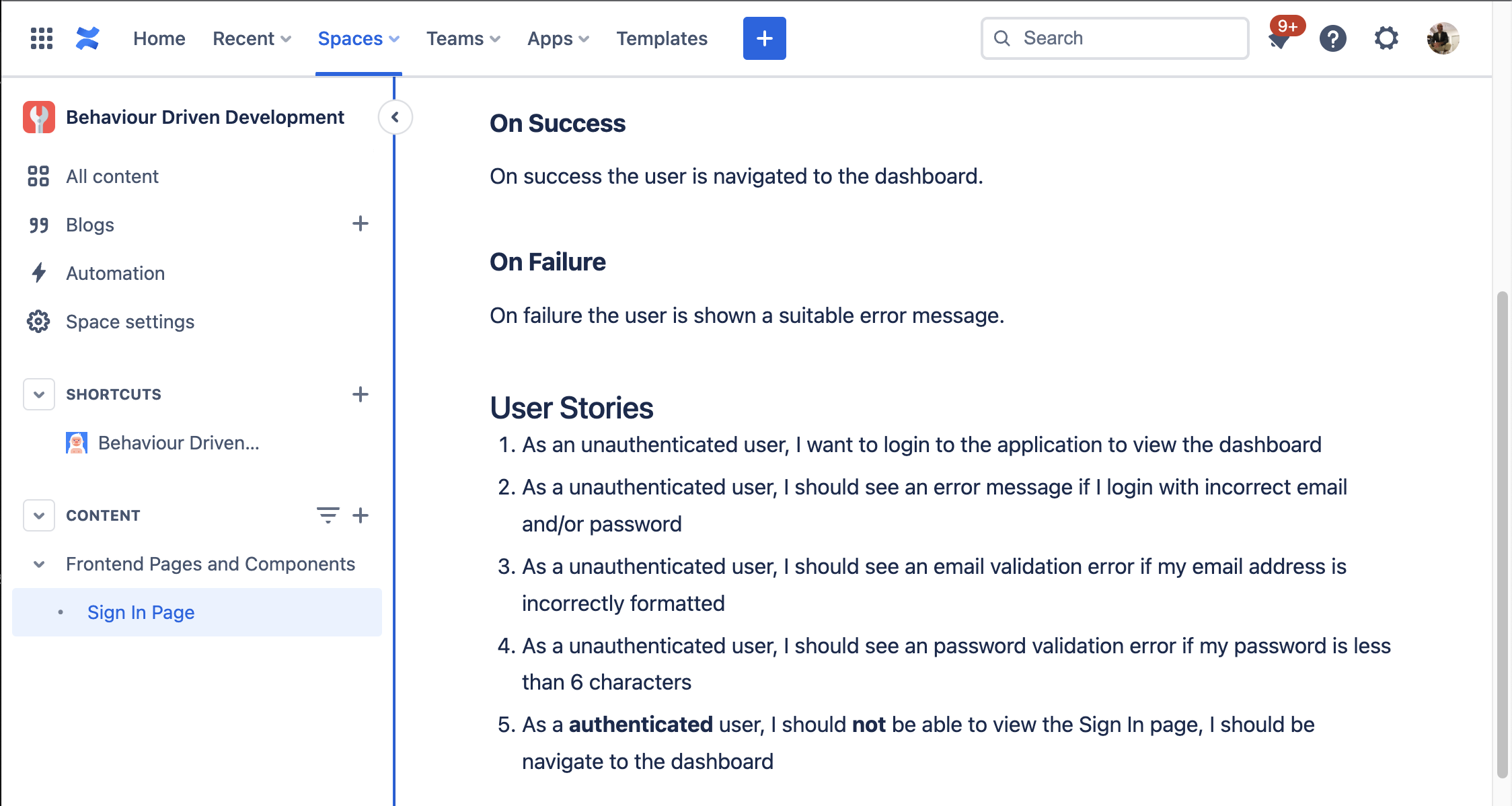Click the Space settings gear icon
Screen dimensions: 1512x806
(39, 321)
